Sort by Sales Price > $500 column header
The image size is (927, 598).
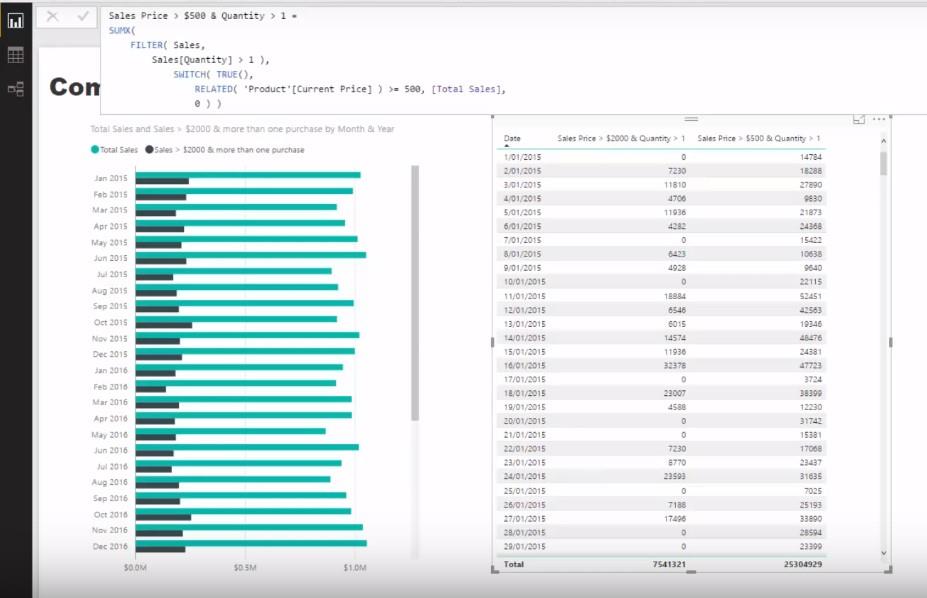[759, 138]
